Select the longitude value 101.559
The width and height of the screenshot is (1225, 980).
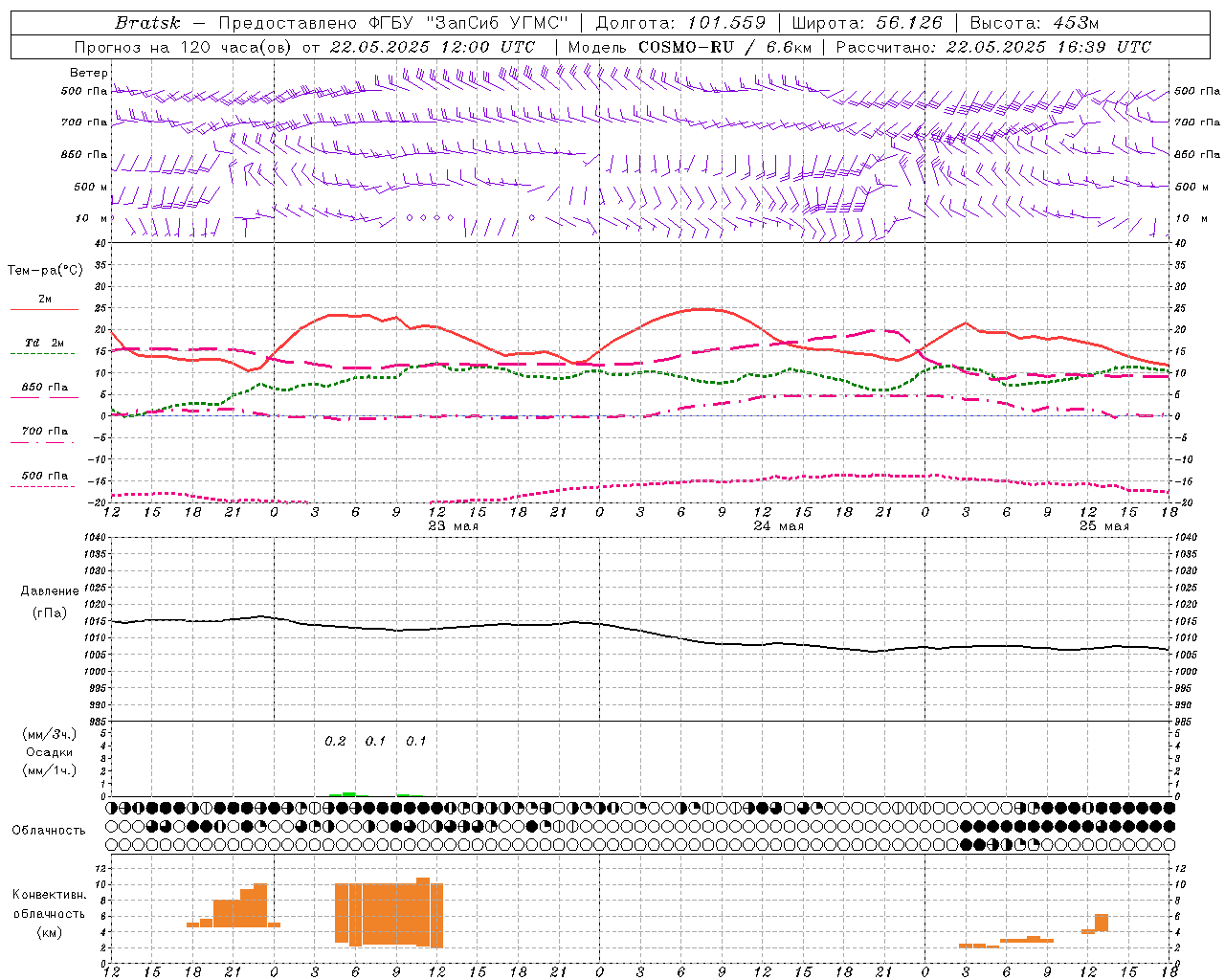[726, 23]
